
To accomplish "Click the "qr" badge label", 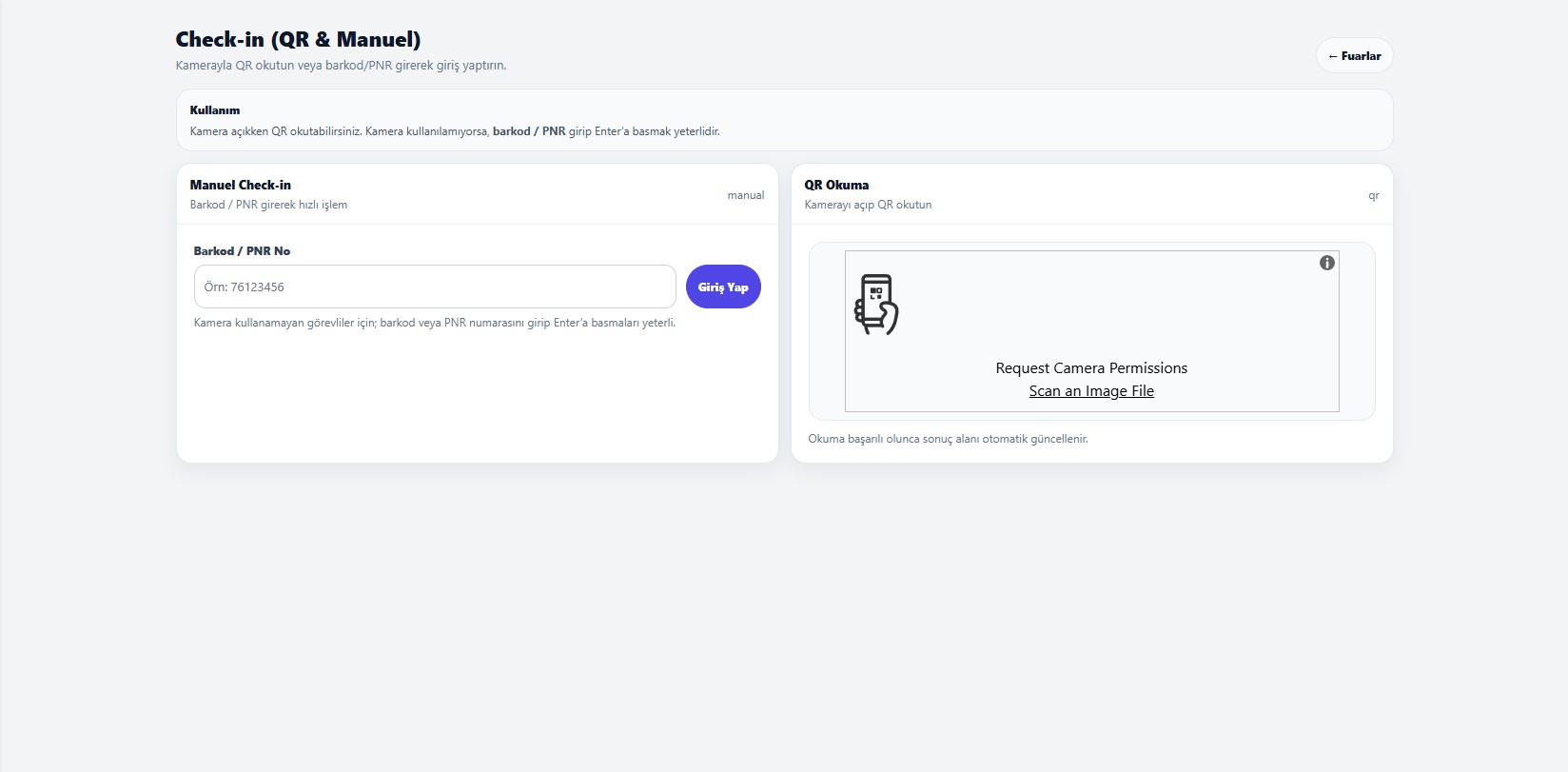I will tap(1374, 195).
